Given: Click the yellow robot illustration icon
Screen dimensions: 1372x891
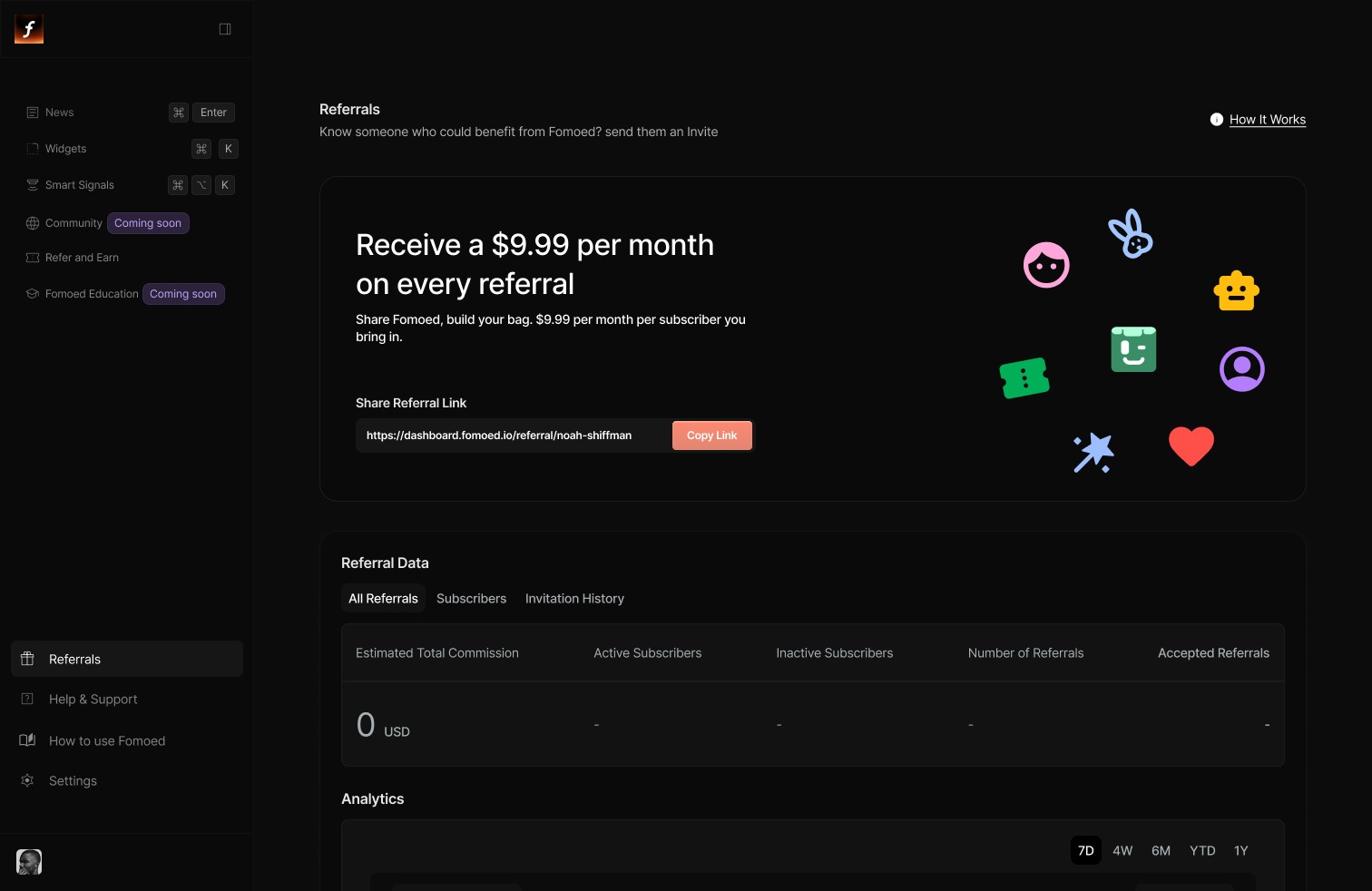Looking at the screenshot, I should 1237,291.
